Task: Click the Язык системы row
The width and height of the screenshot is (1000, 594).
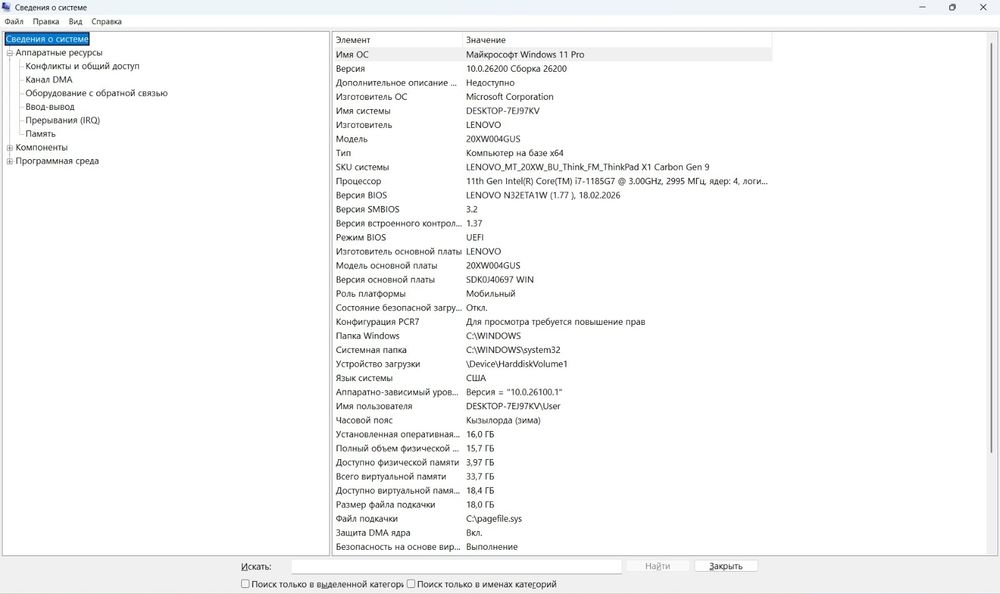Action: click(552, 378)
